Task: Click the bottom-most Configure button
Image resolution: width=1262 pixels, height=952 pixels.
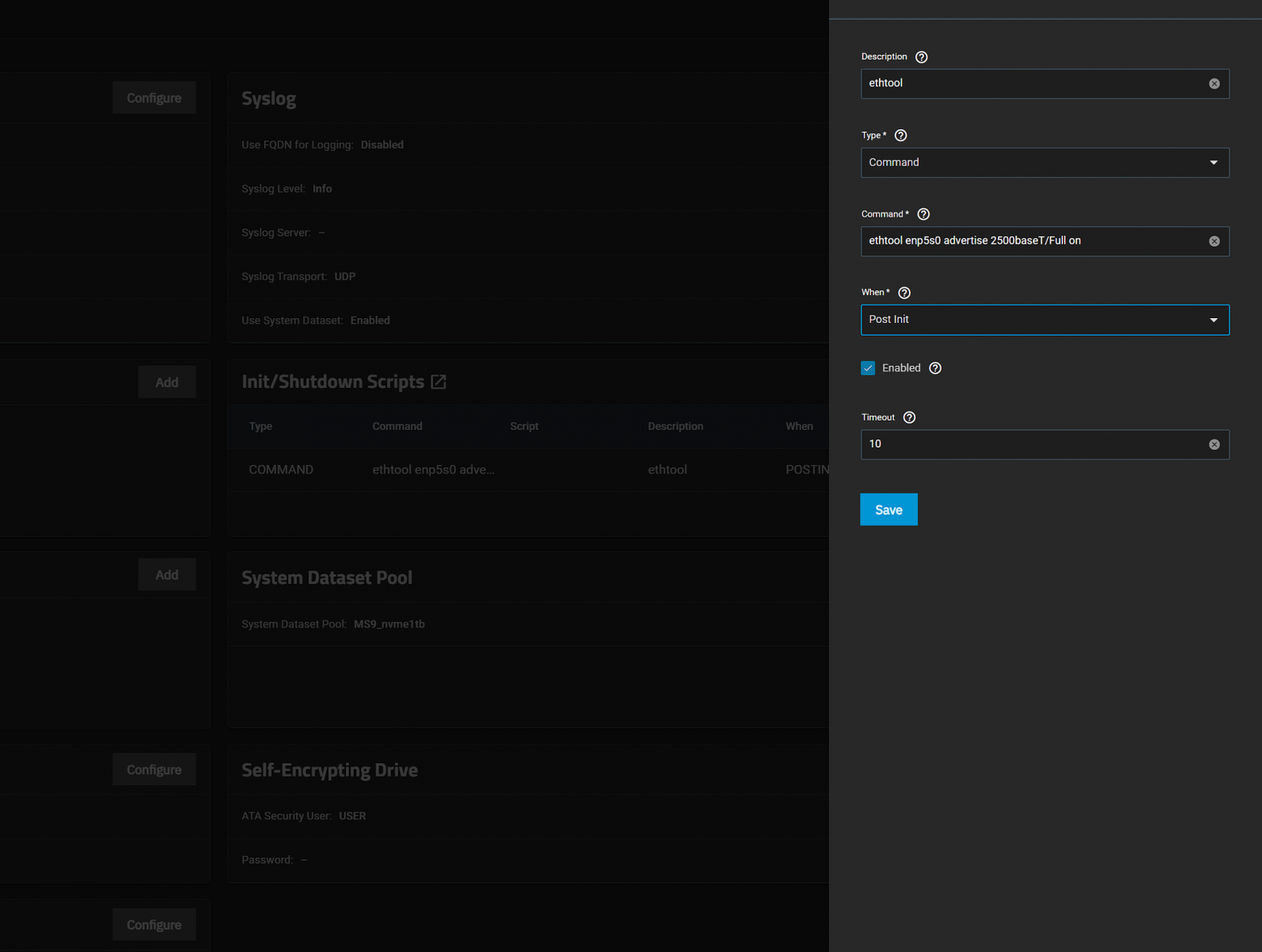Action: (x=154, y=925)
